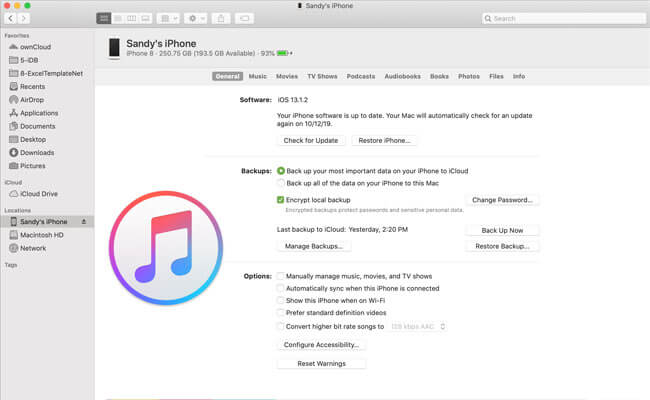Screen dimensions: 650x400
Task: Select back up to this Mac radio option
Action: point(281,183)
